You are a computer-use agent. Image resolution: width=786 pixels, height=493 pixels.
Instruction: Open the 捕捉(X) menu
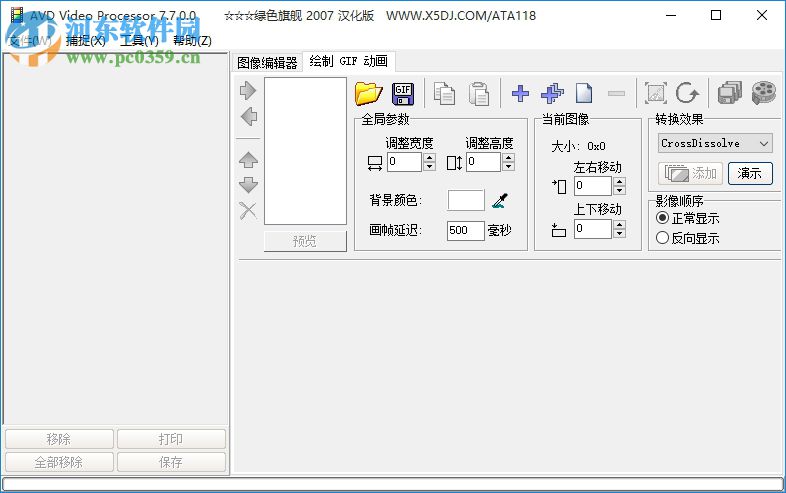[x=86, y=41]
